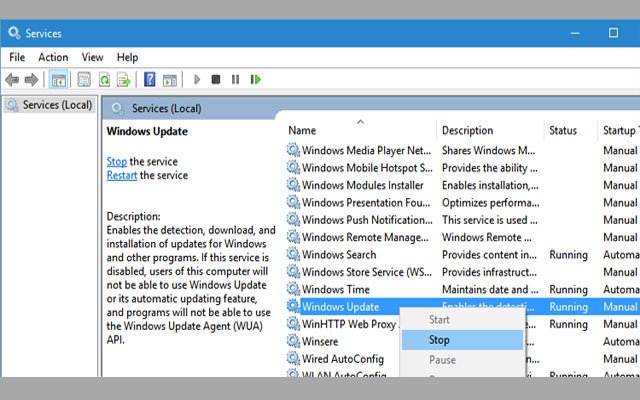
Task: Click 'Maintains date and ...' description cell
Action: click(x=490, y=289)
